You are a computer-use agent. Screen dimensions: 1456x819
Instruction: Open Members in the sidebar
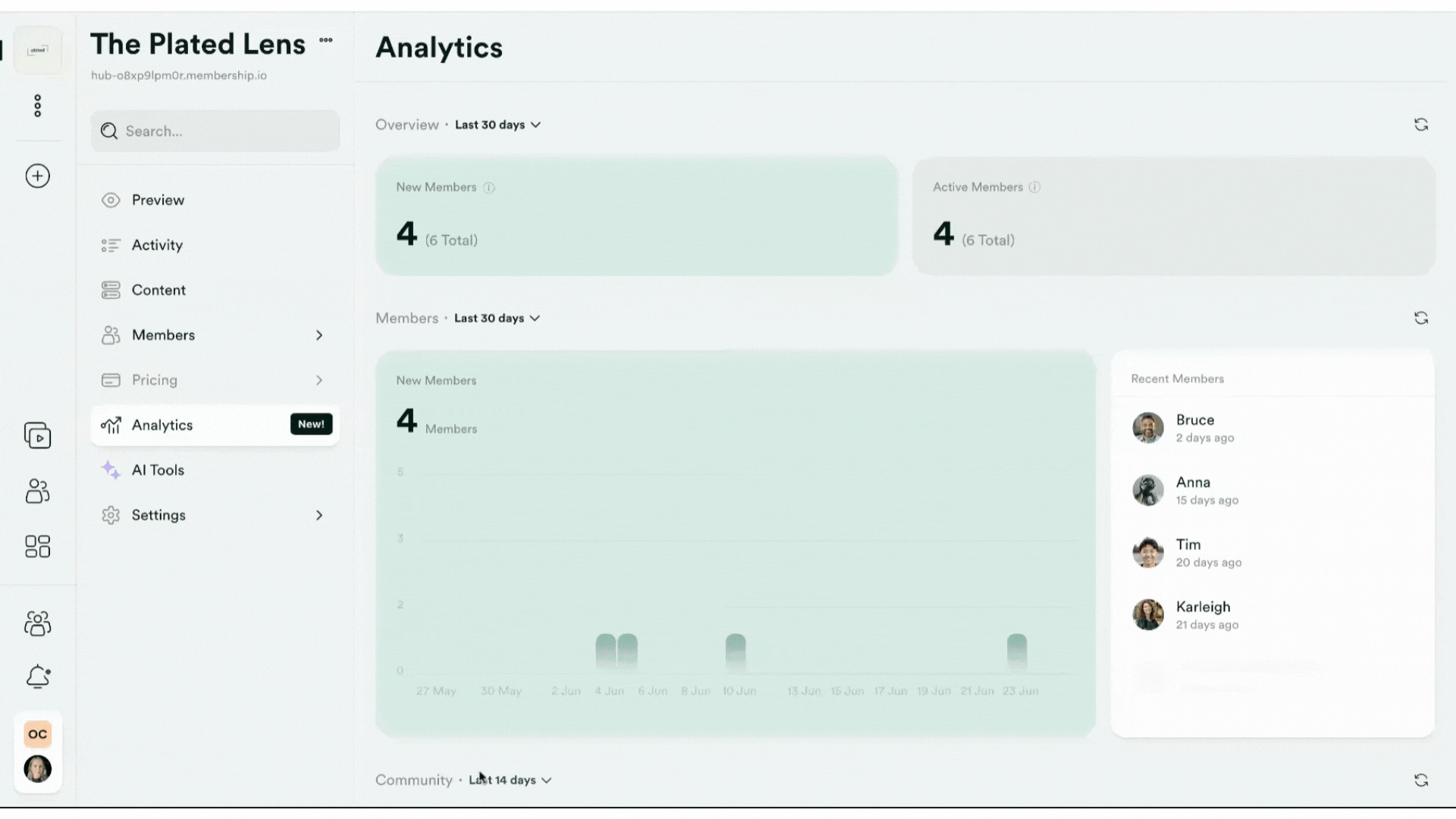pyautogui.click(x=215, y=335)
